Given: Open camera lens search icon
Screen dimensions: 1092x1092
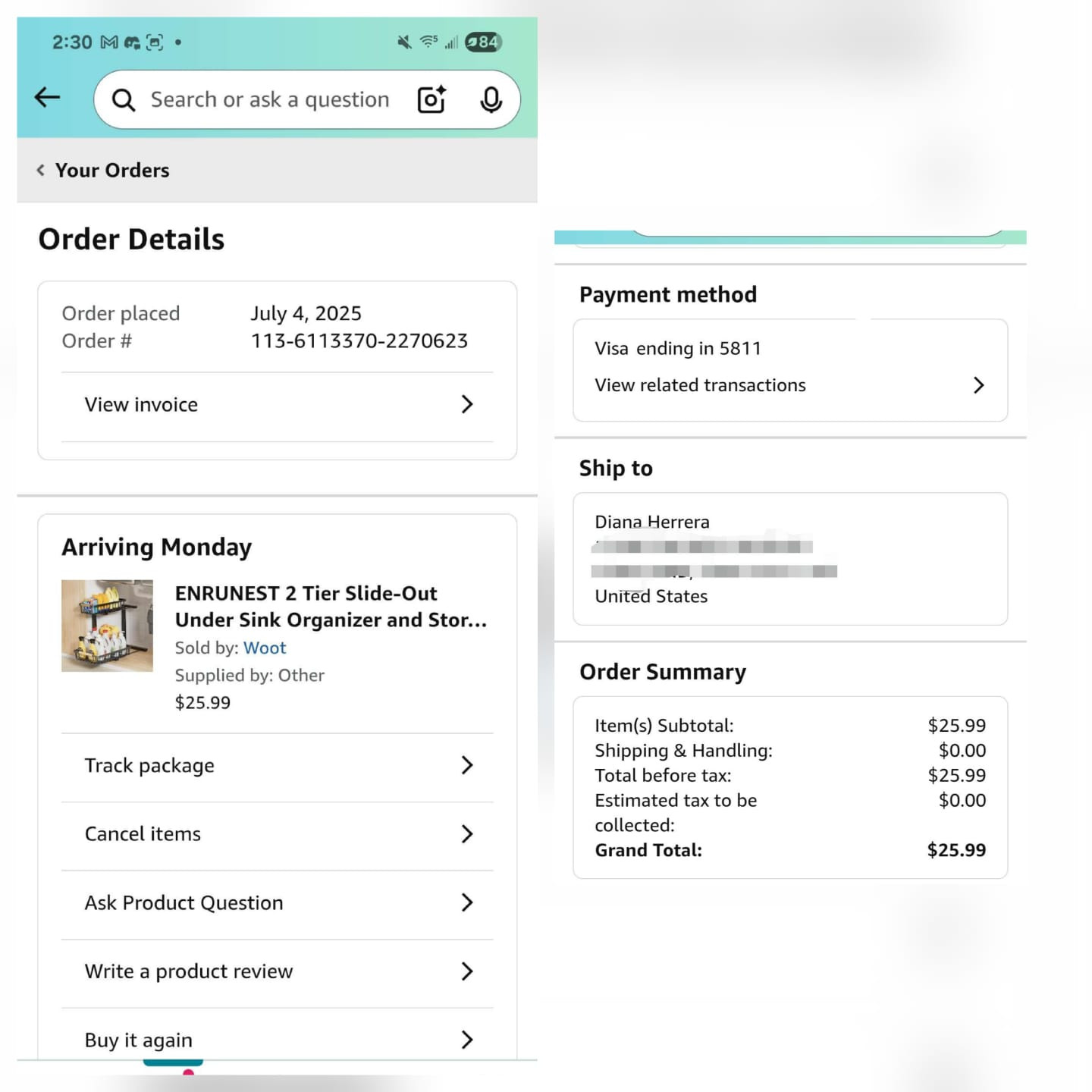Looking at the screenshot, I should 431,99.
